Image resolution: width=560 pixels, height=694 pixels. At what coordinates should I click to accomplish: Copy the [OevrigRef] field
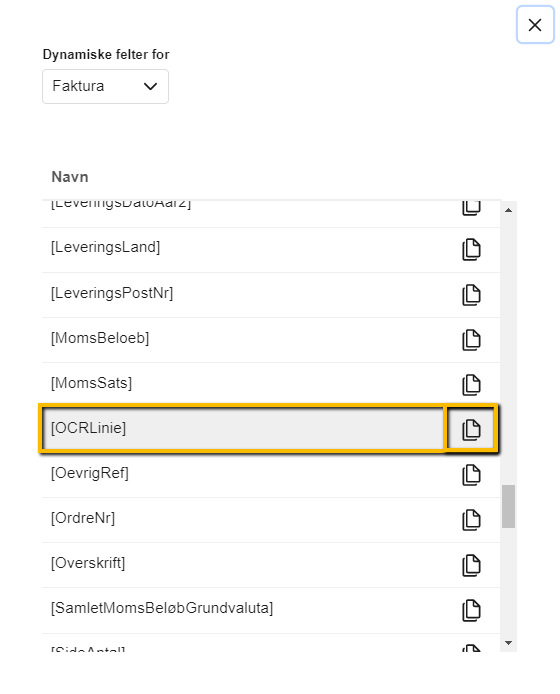click(x=471, y=475)
